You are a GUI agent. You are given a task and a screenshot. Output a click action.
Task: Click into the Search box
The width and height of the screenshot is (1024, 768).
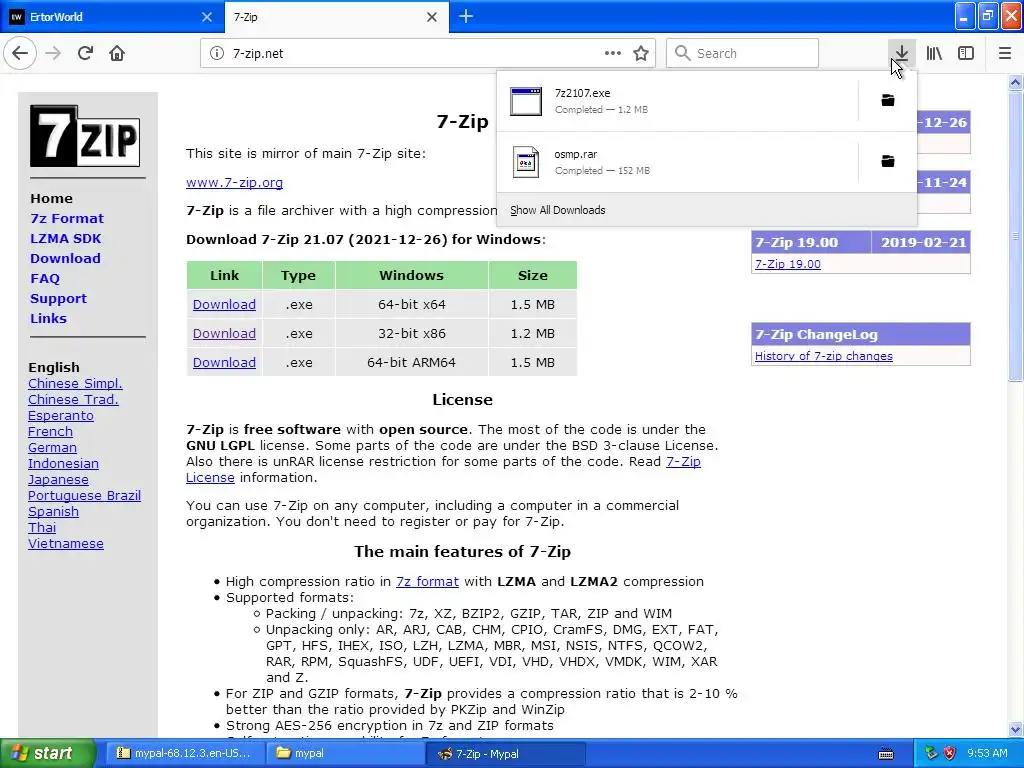tap(742, 53)
